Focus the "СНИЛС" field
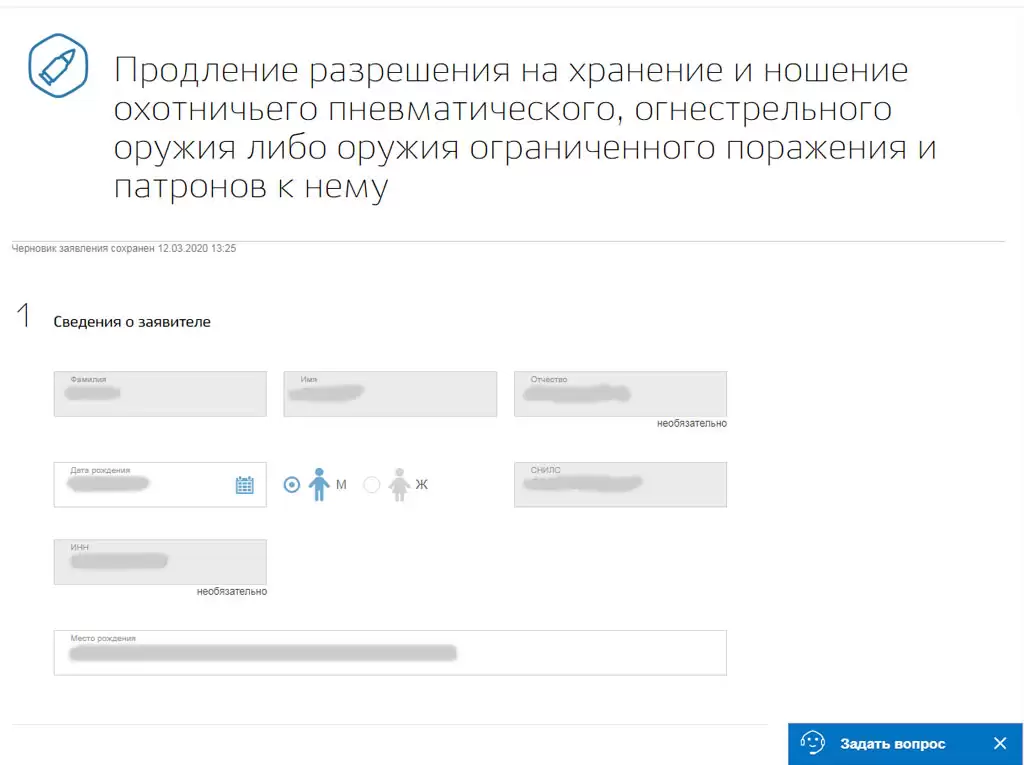This screenshot has width=1024, height=765. 620,485
